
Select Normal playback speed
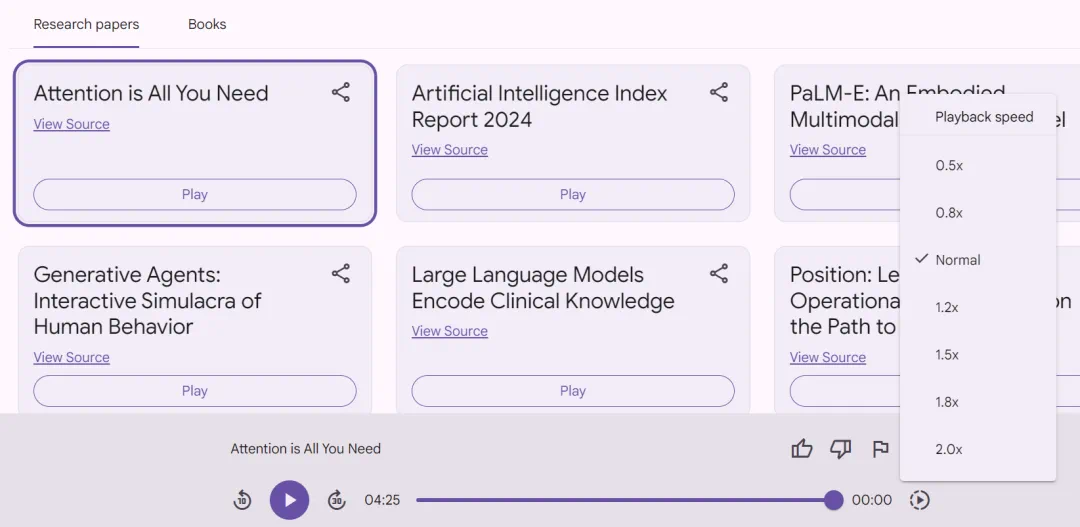coord(957,260)
